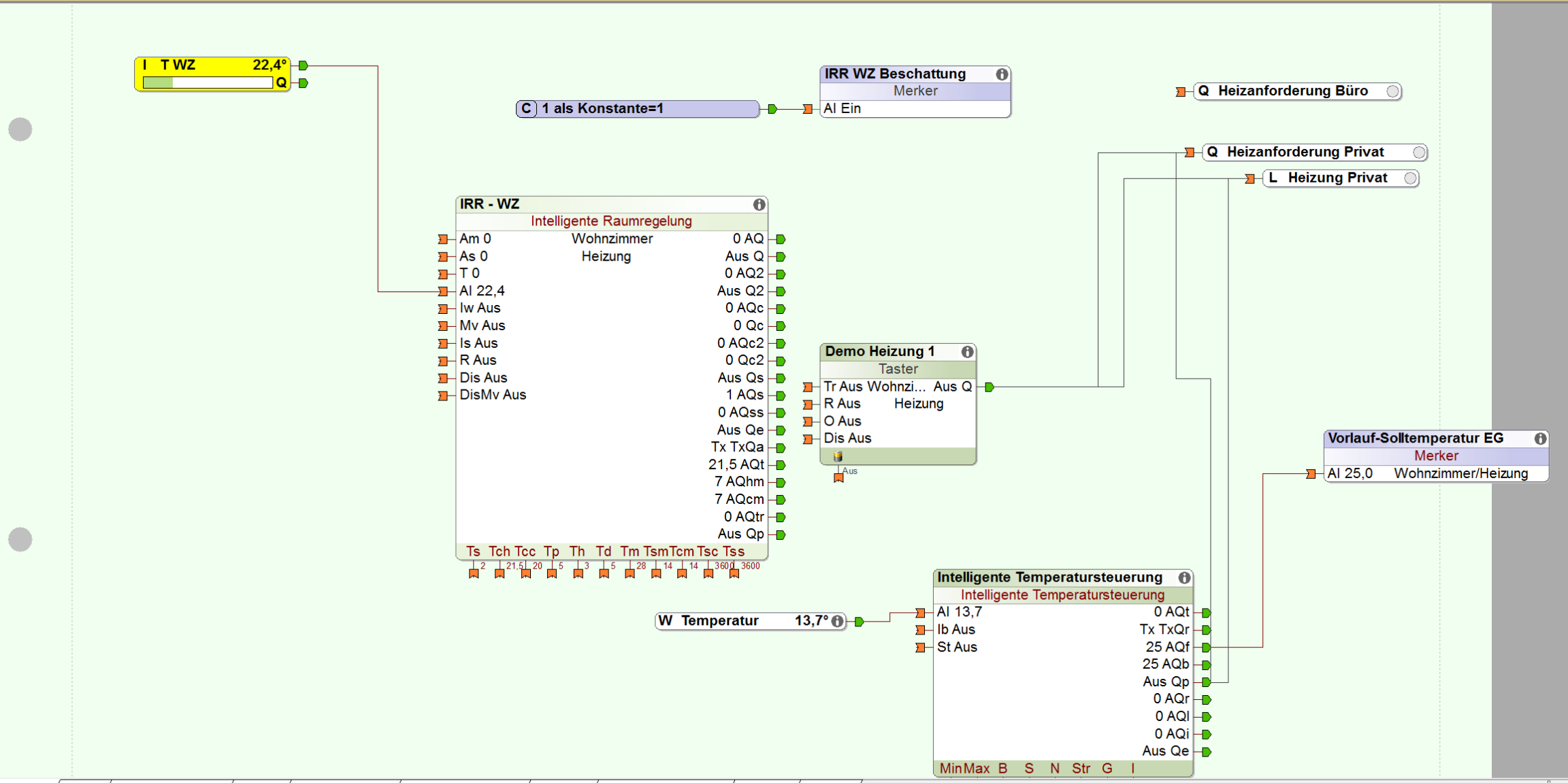
Task: Click the green AQ output connector of IRR - WZ
Action: [781, 240]
